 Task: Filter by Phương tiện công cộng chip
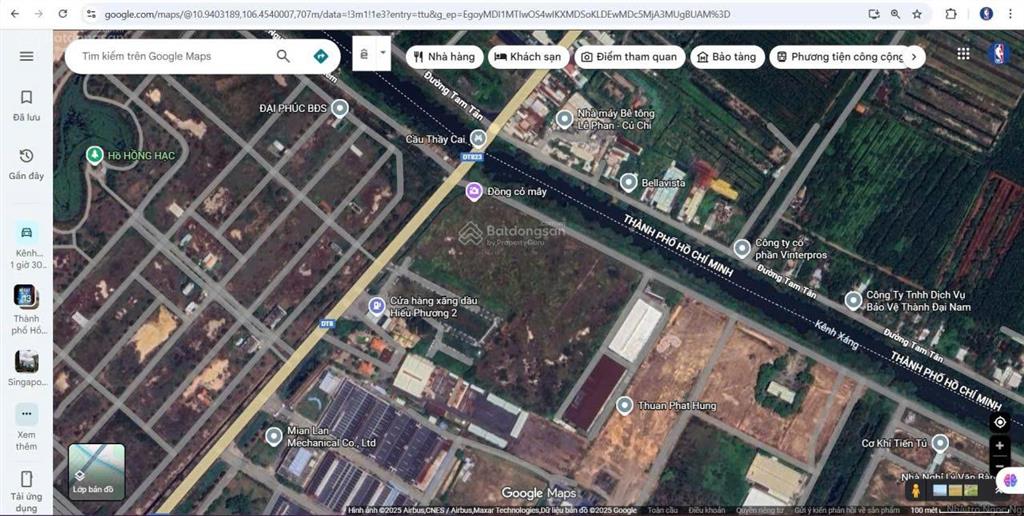point(839,57)
